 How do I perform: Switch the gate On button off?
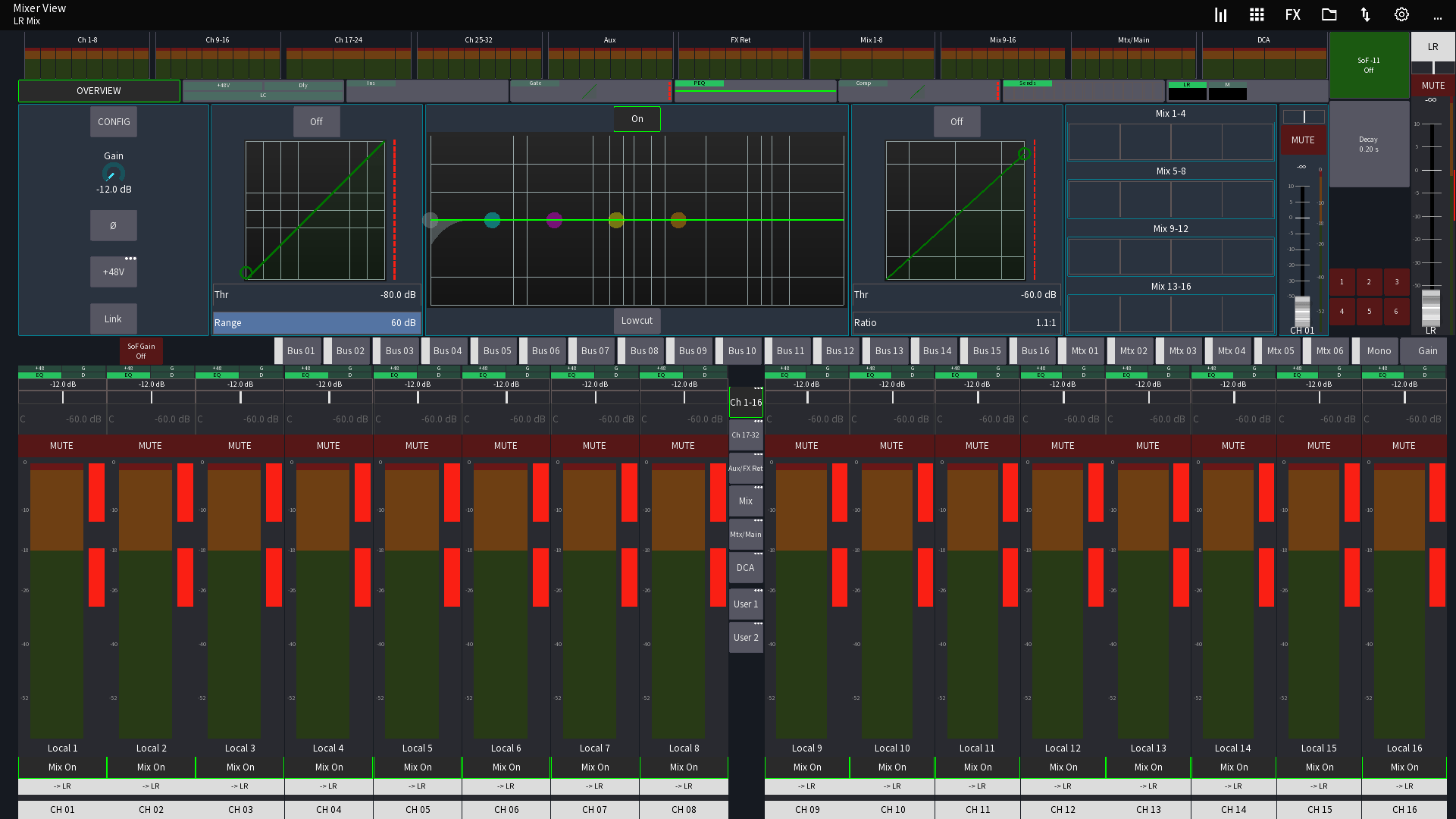pos(637,119)
